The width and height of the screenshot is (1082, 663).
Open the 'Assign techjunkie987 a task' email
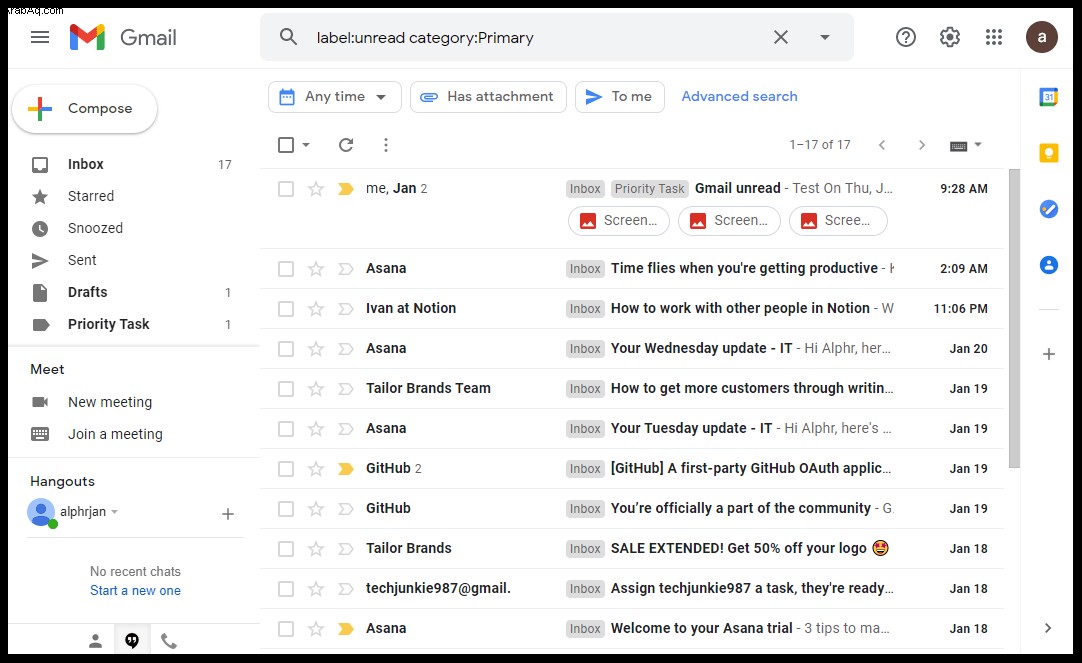[632, 588]
